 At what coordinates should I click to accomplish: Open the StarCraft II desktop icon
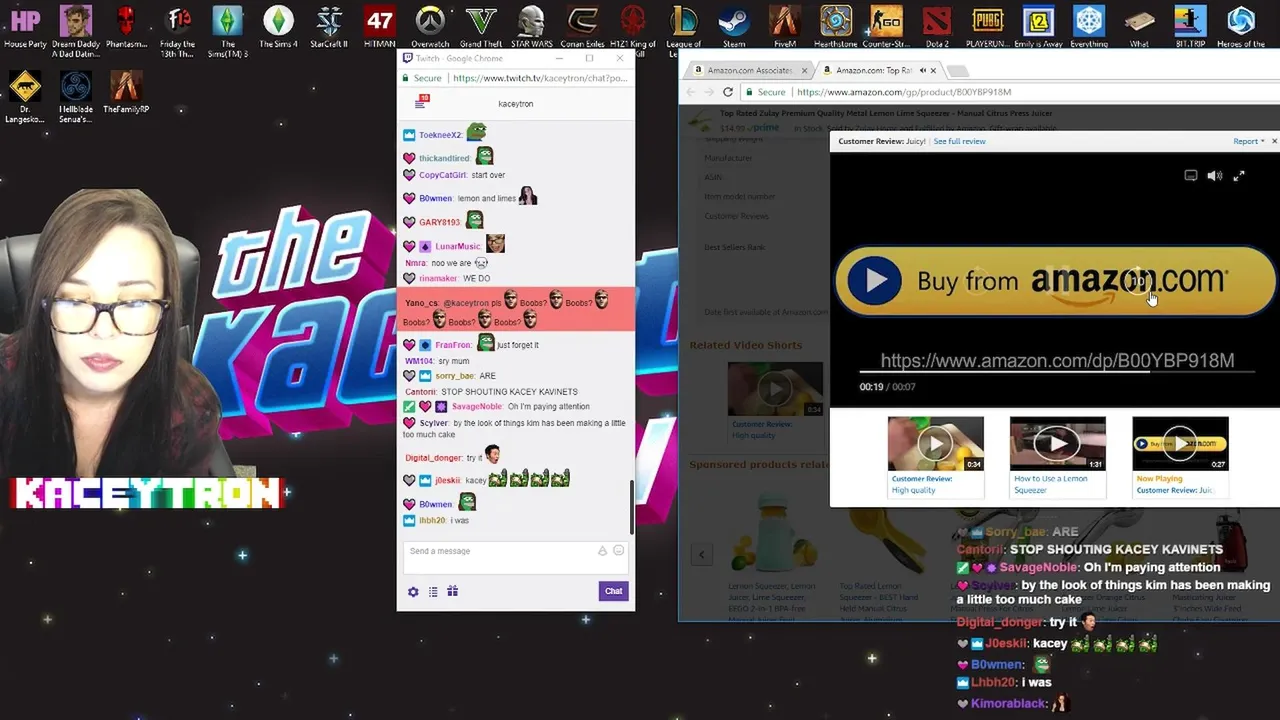pos(329,26)
